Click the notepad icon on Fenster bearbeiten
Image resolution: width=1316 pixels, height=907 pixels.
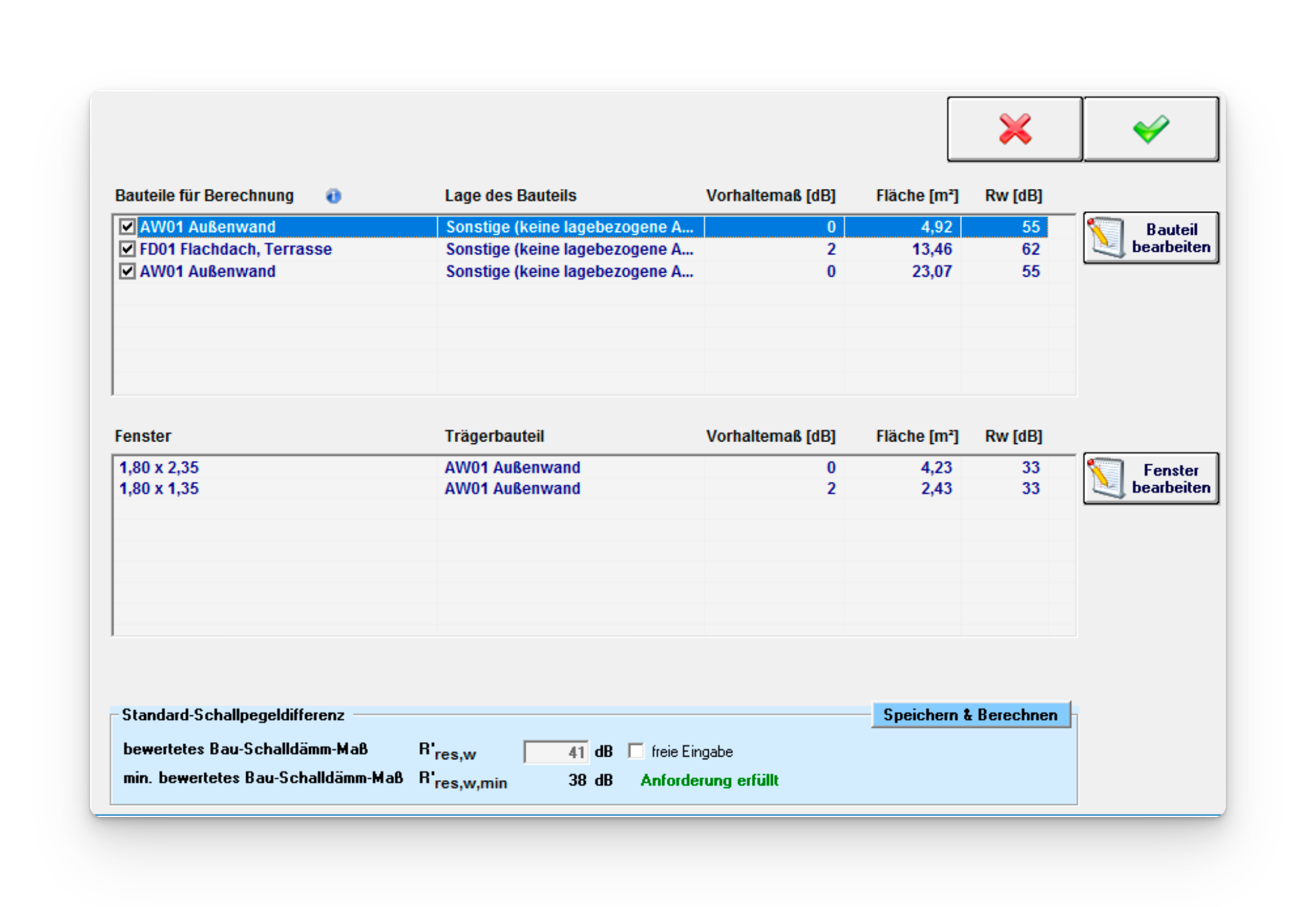(x=1106, y=478)
